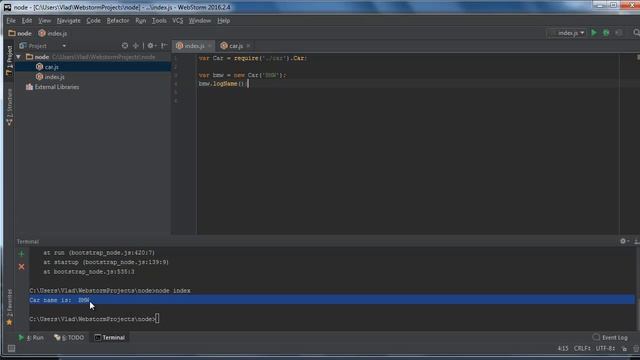The image size is (640, 360).
Task: Open Project panel gear settings icon
Action: point(151,46)
